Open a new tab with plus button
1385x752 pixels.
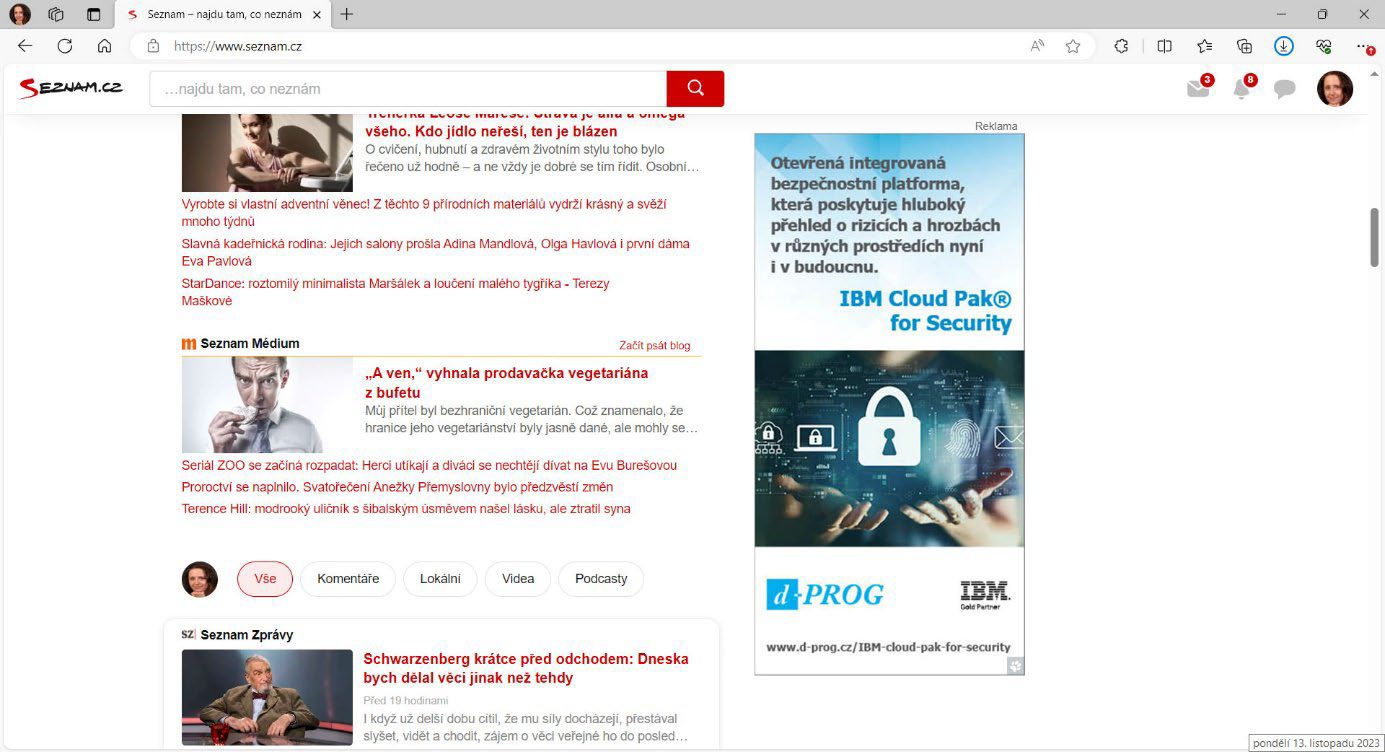[x=346, y=14]
